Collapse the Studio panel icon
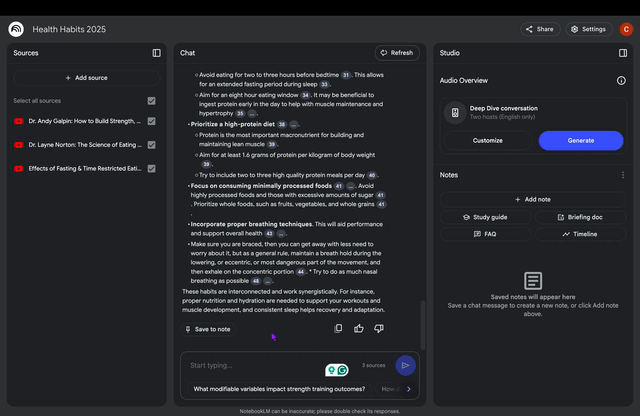 pyautogui.click(x=623, y=53)
